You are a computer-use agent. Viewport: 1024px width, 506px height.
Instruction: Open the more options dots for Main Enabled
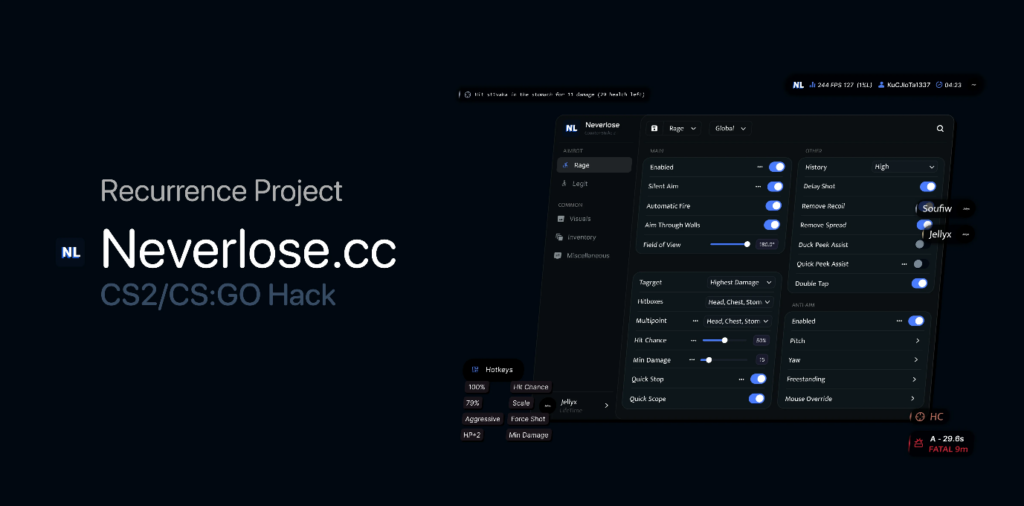[x=760, y=167]
